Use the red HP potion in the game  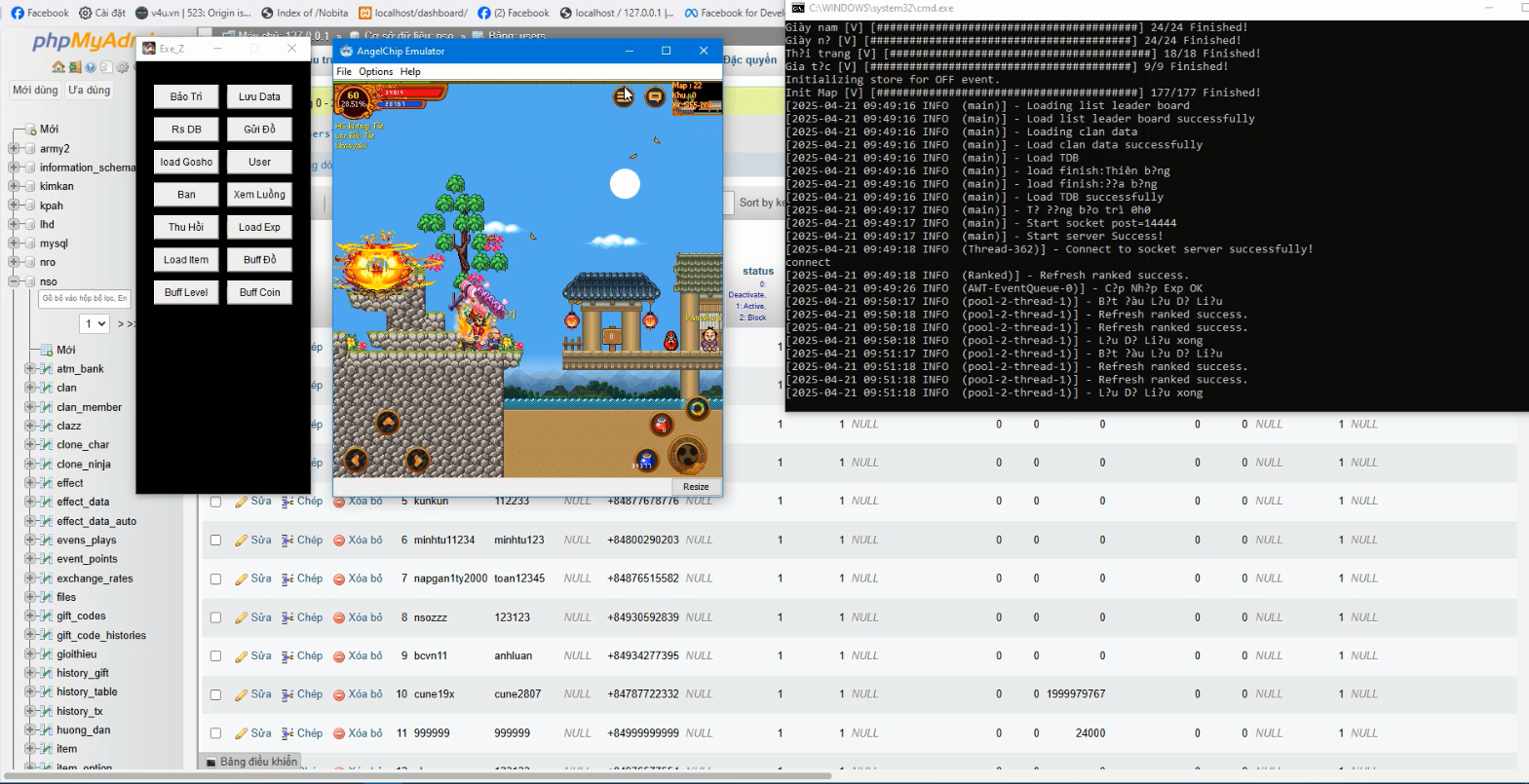coord(662,424)
